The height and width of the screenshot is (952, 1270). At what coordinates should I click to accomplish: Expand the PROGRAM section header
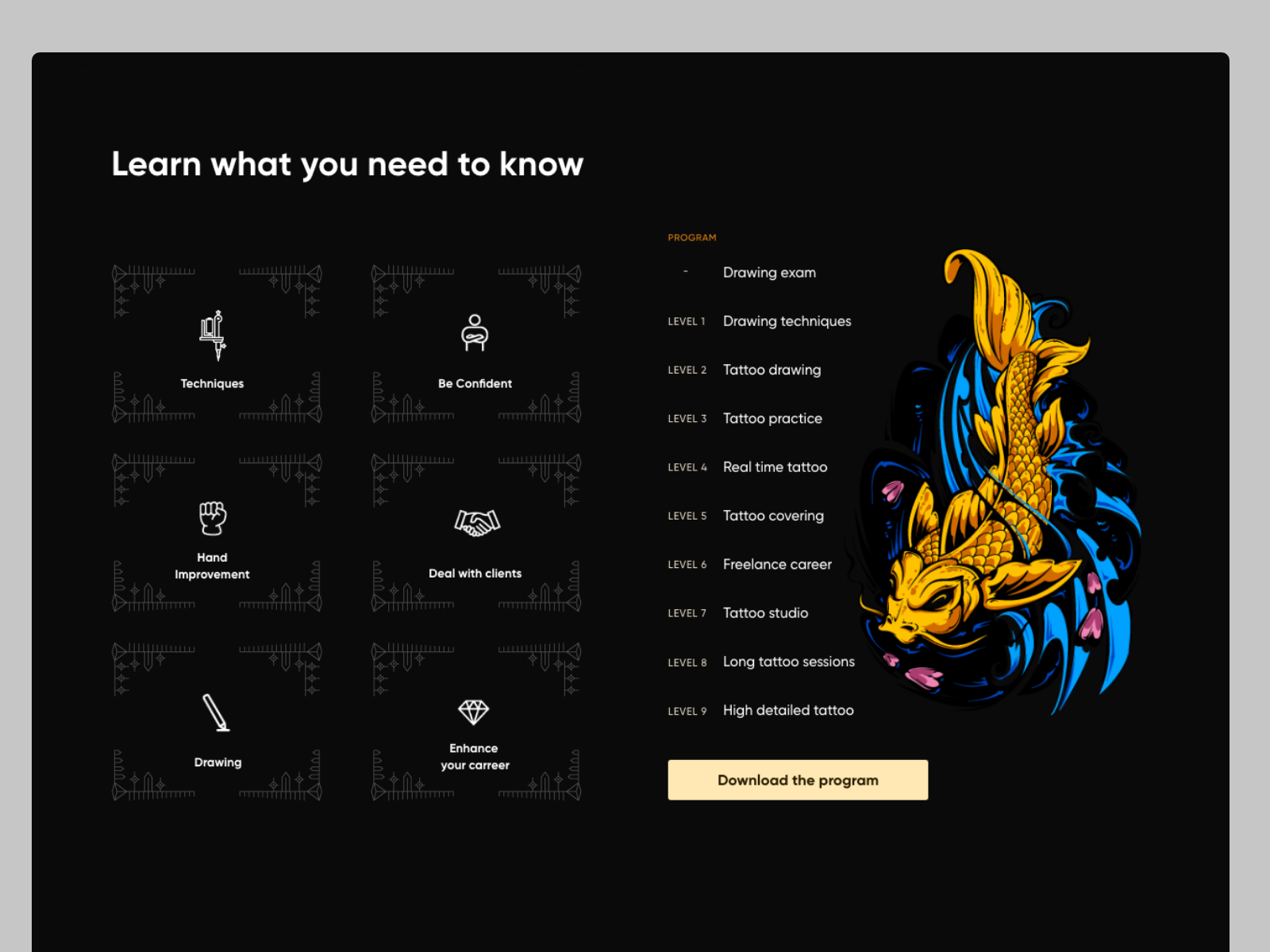(691, 237)
